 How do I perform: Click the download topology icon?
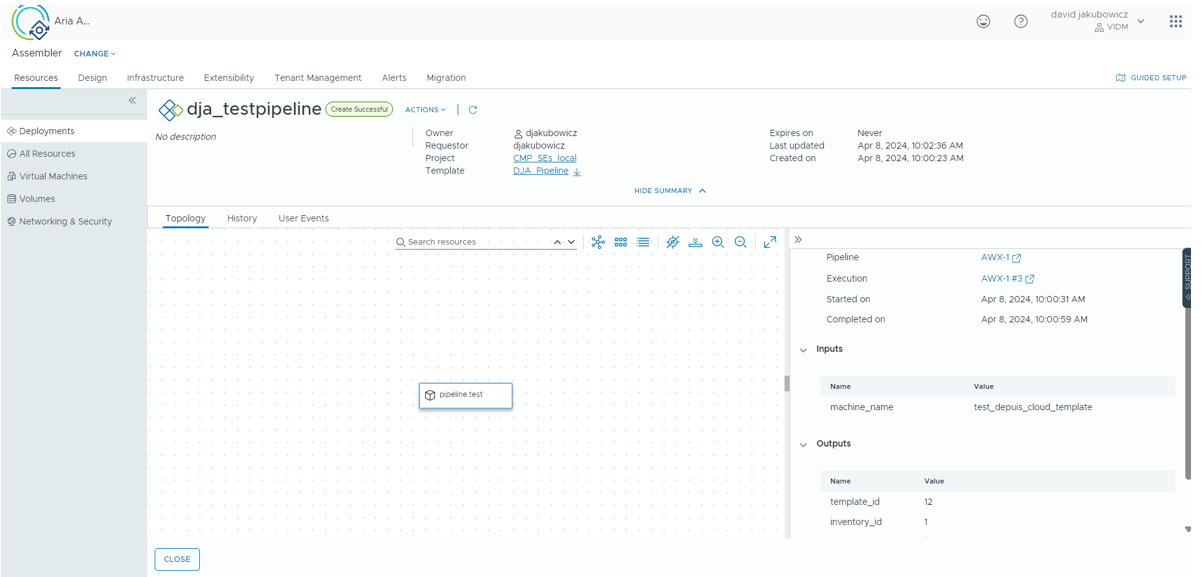click(695, 242)
